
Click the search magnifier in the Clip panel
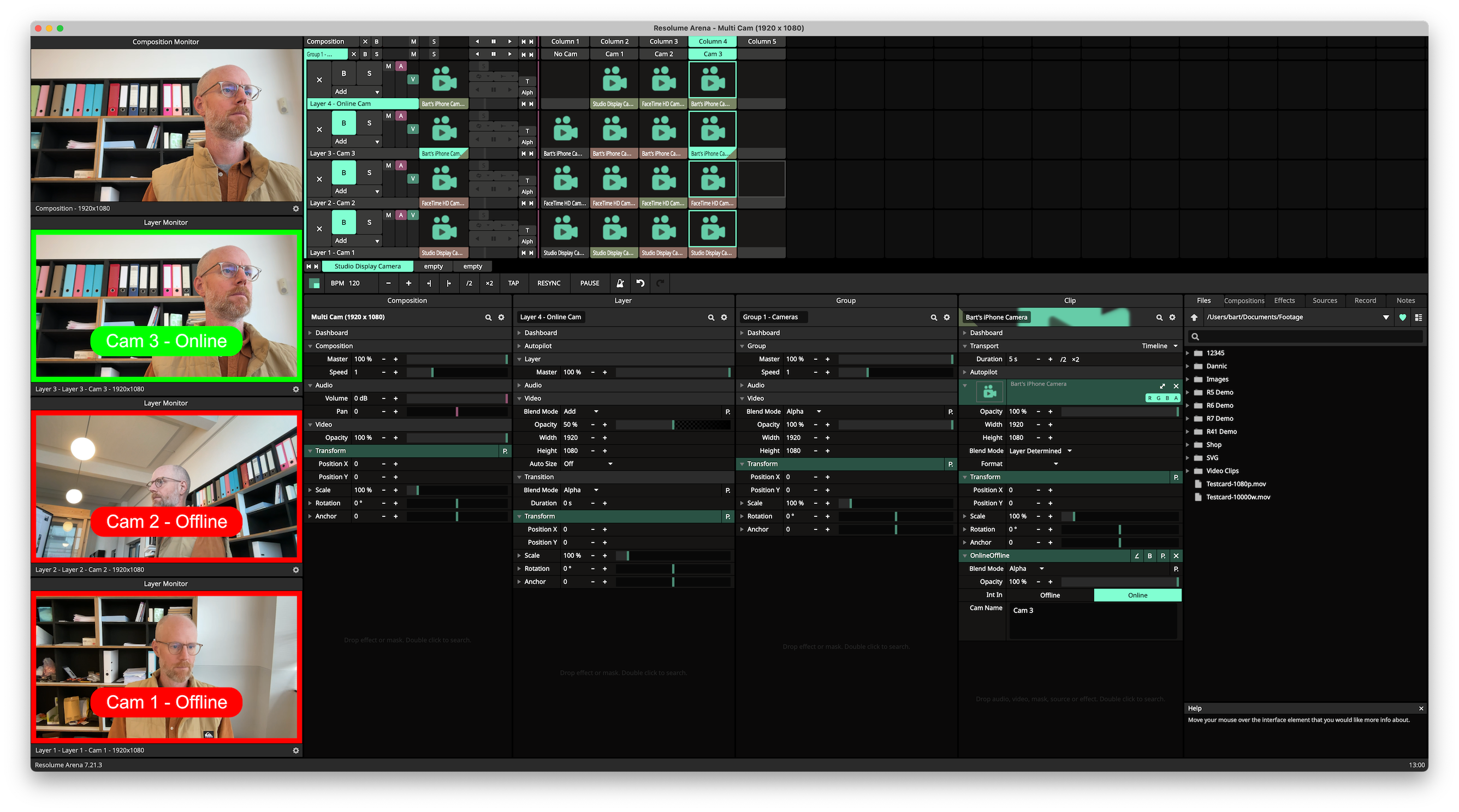click(x=1159, y=318)
